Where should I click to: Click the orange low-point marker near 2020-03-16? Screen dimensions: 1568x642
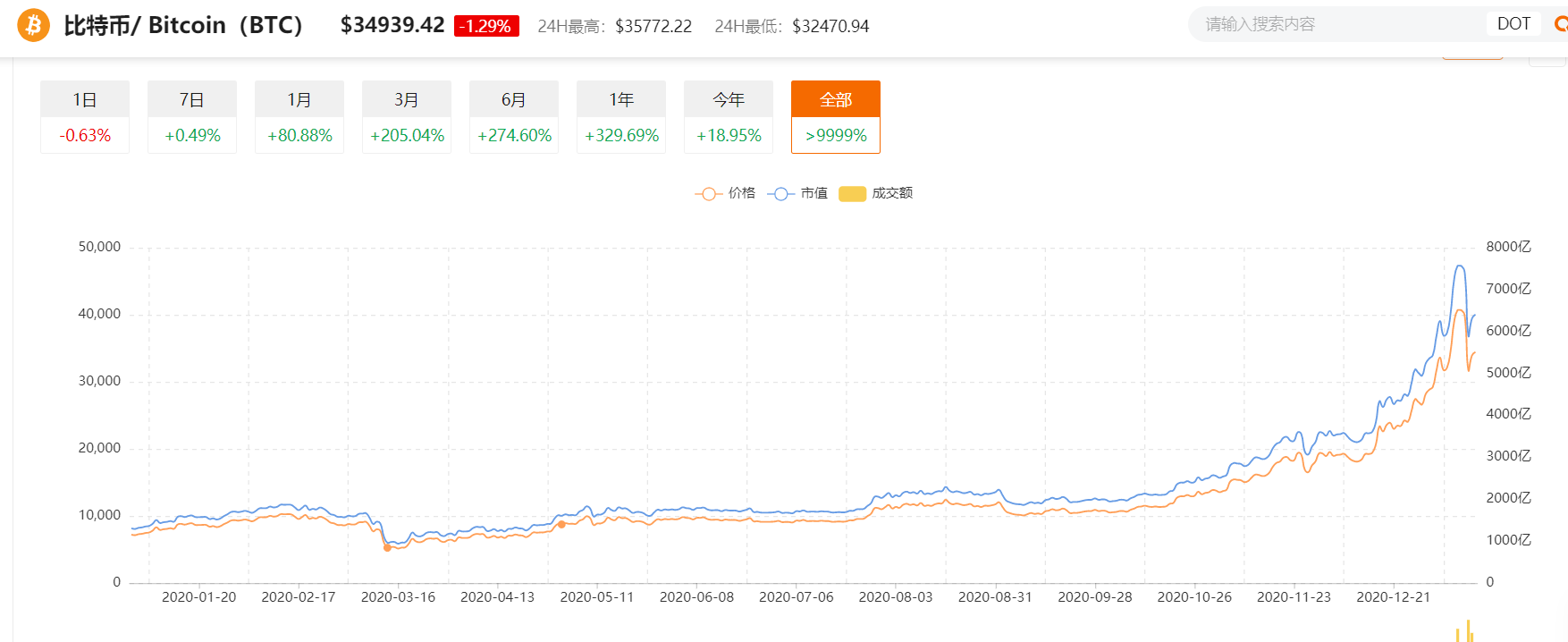click(387, 547)
